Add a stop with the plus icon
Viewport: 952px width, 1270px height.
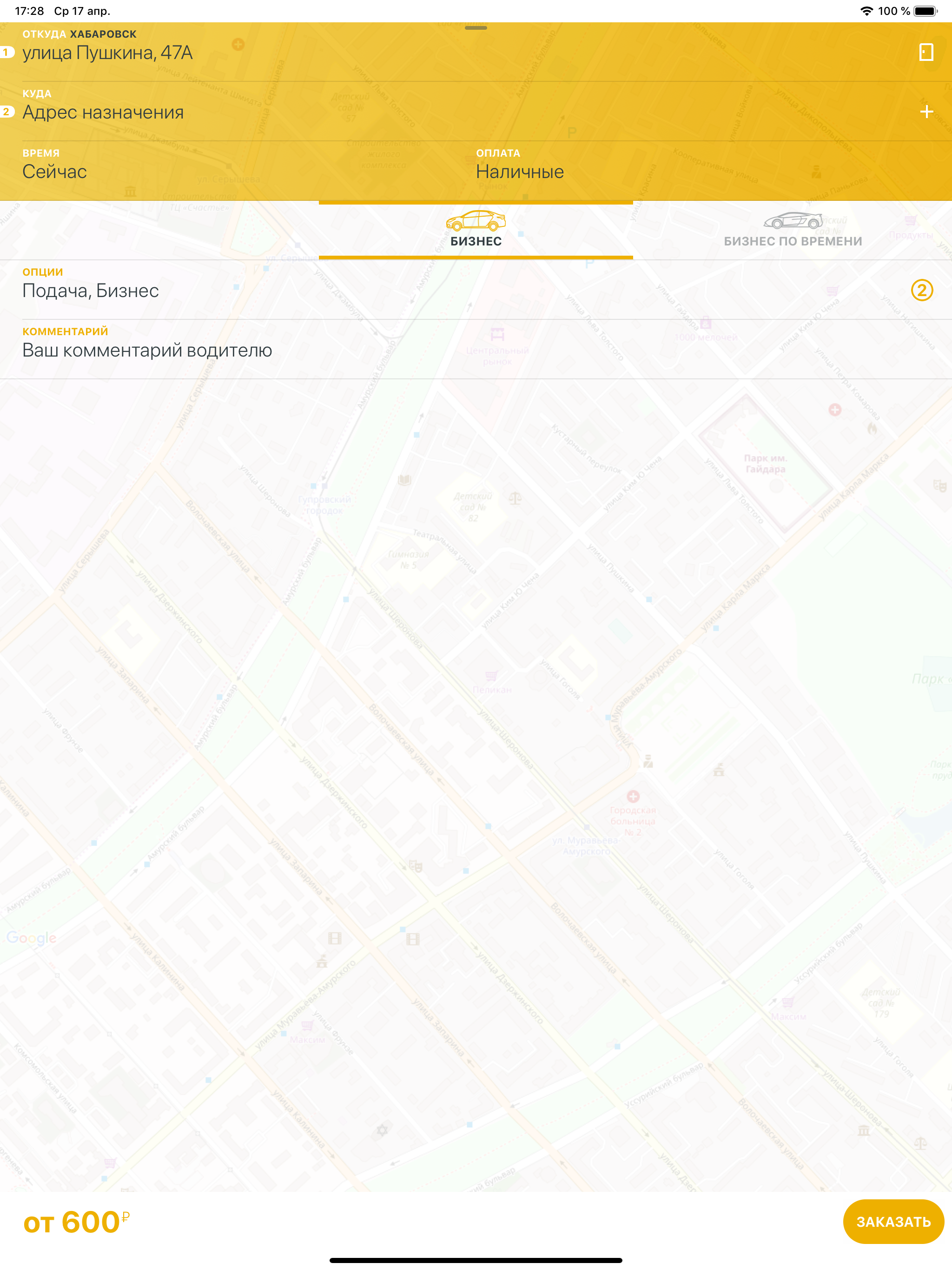click(x=926, y=112)
